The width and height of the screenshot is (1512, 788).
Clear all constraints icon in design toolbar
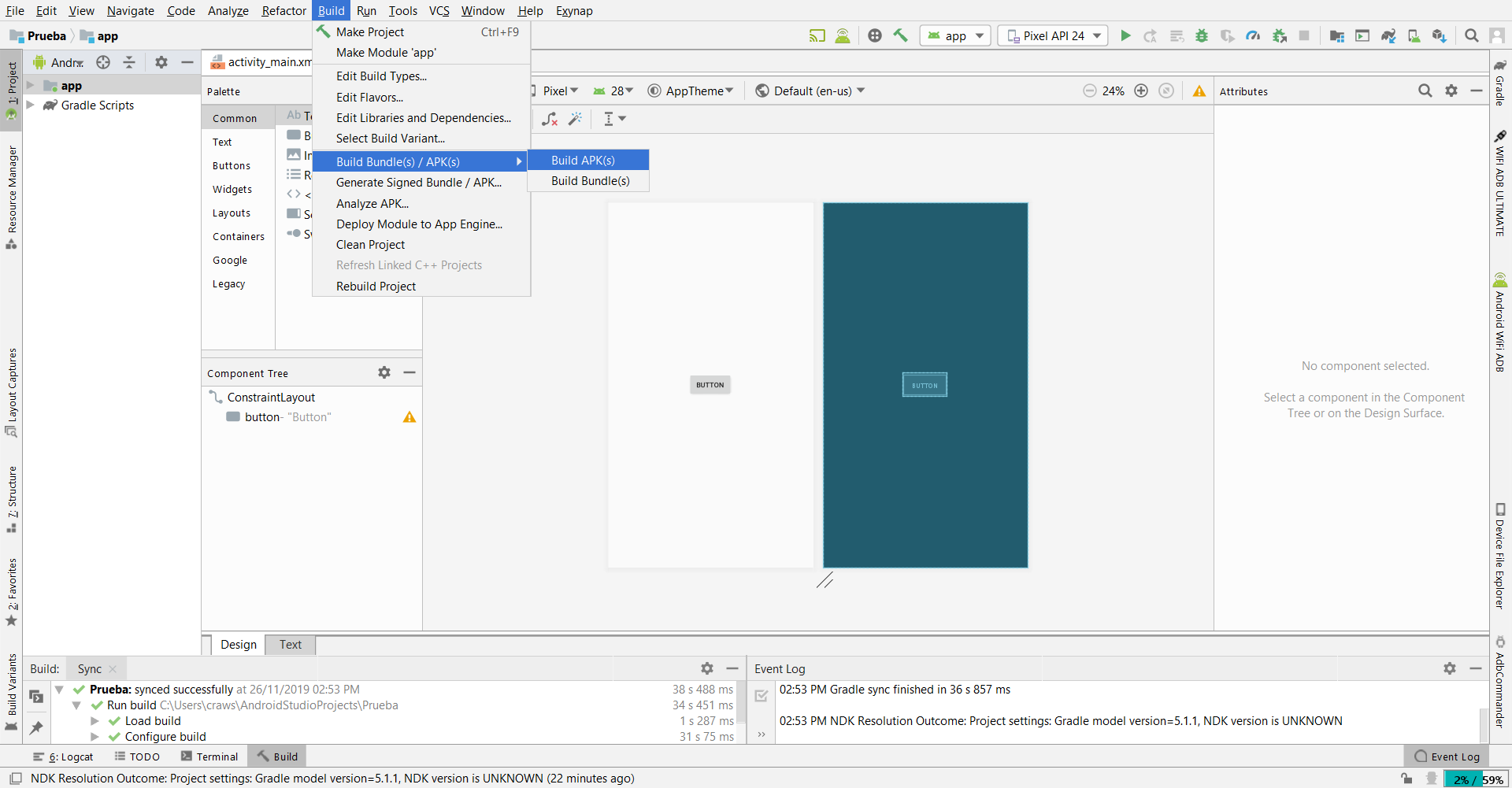tap(550, 118)
